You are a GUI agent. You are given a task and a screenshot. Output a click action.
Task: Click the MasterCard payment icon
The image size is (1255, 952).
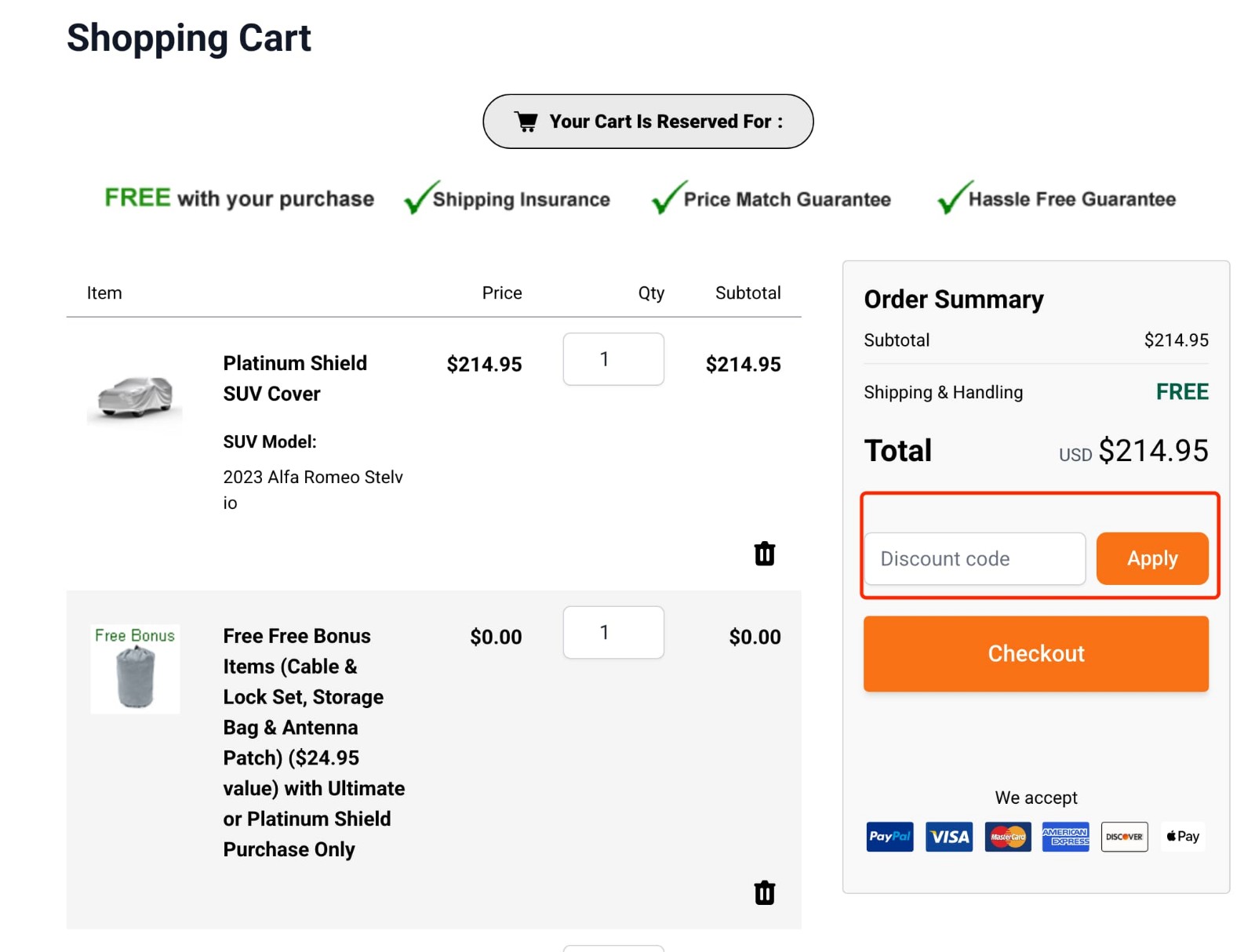[x=1007, y=837]
